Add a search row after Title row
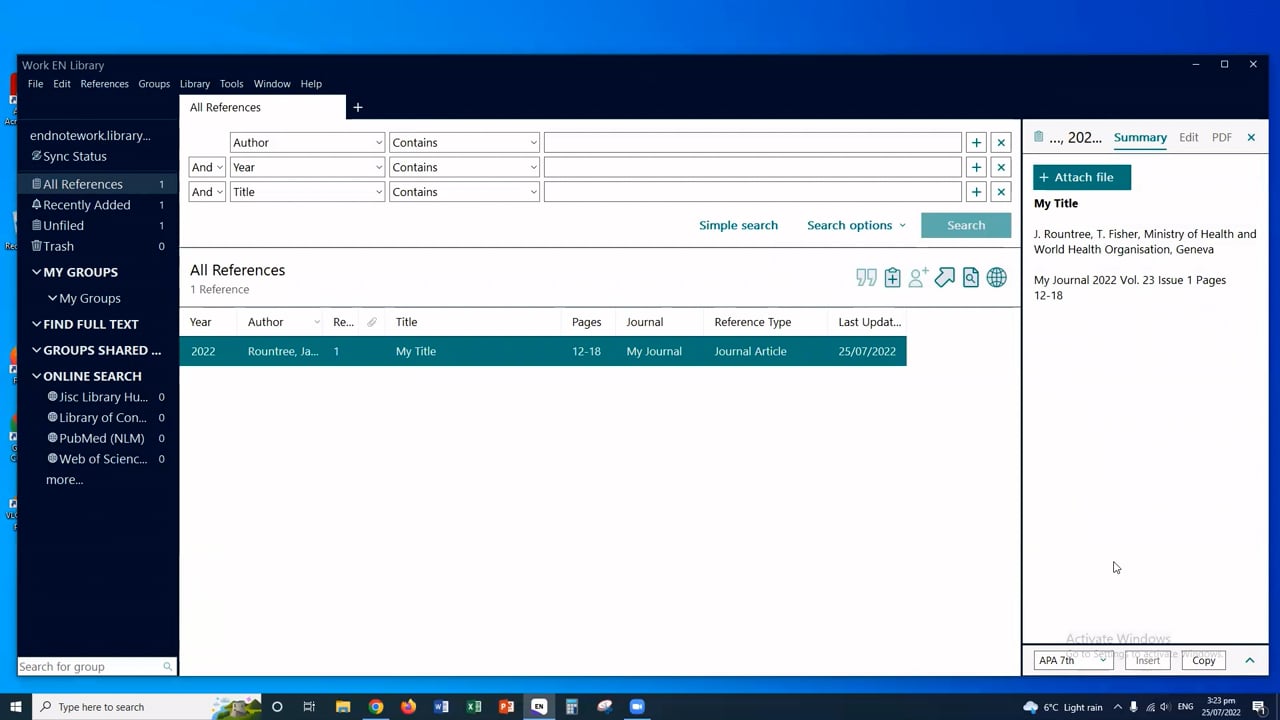 point(976,192)
